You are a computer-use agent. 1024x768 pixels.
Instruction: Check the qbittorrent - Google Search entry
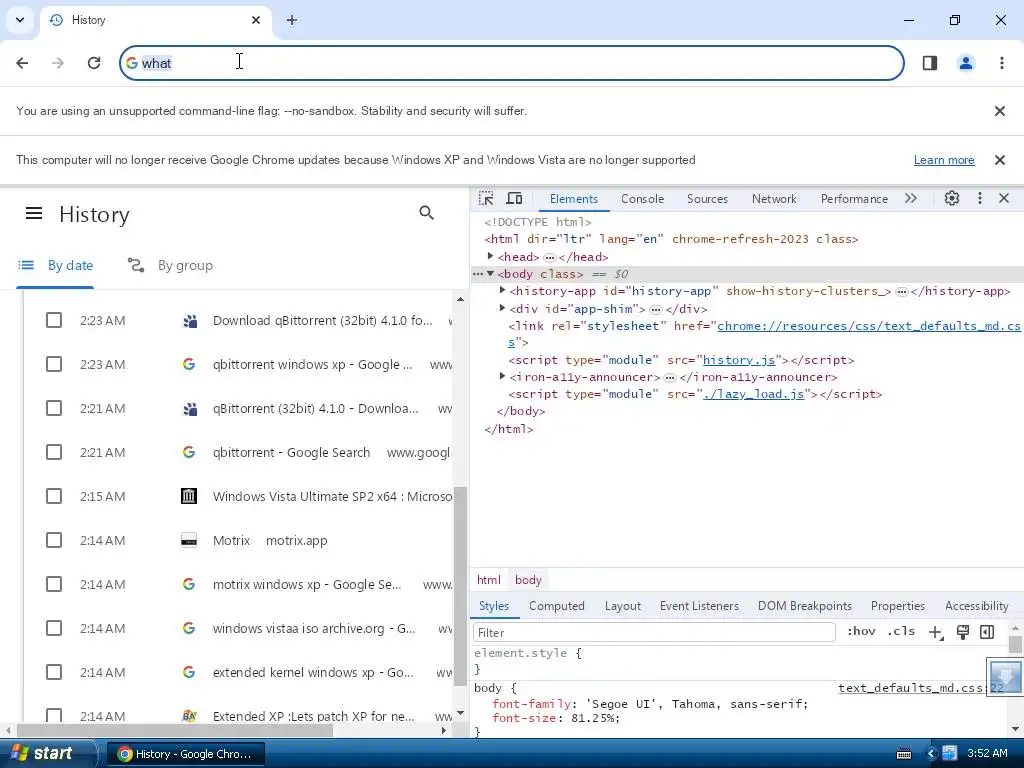pos(54,452)
